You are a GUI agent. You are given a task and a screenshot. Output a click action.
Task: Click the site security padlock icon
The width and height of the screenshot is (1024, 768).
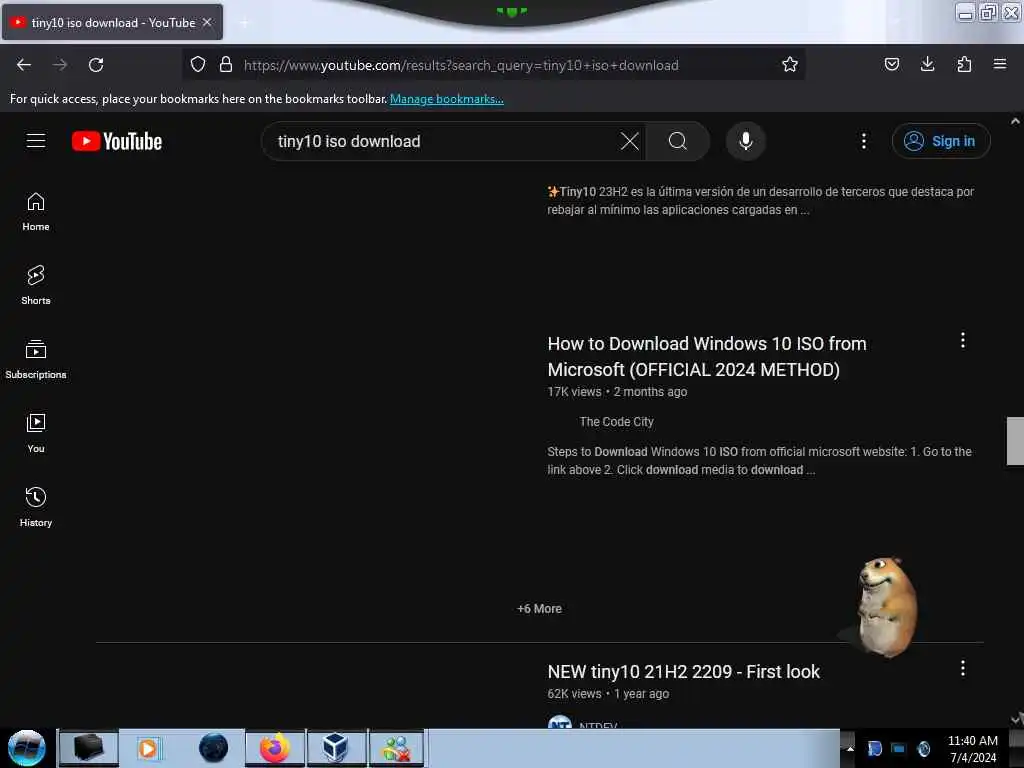[225, 64]
